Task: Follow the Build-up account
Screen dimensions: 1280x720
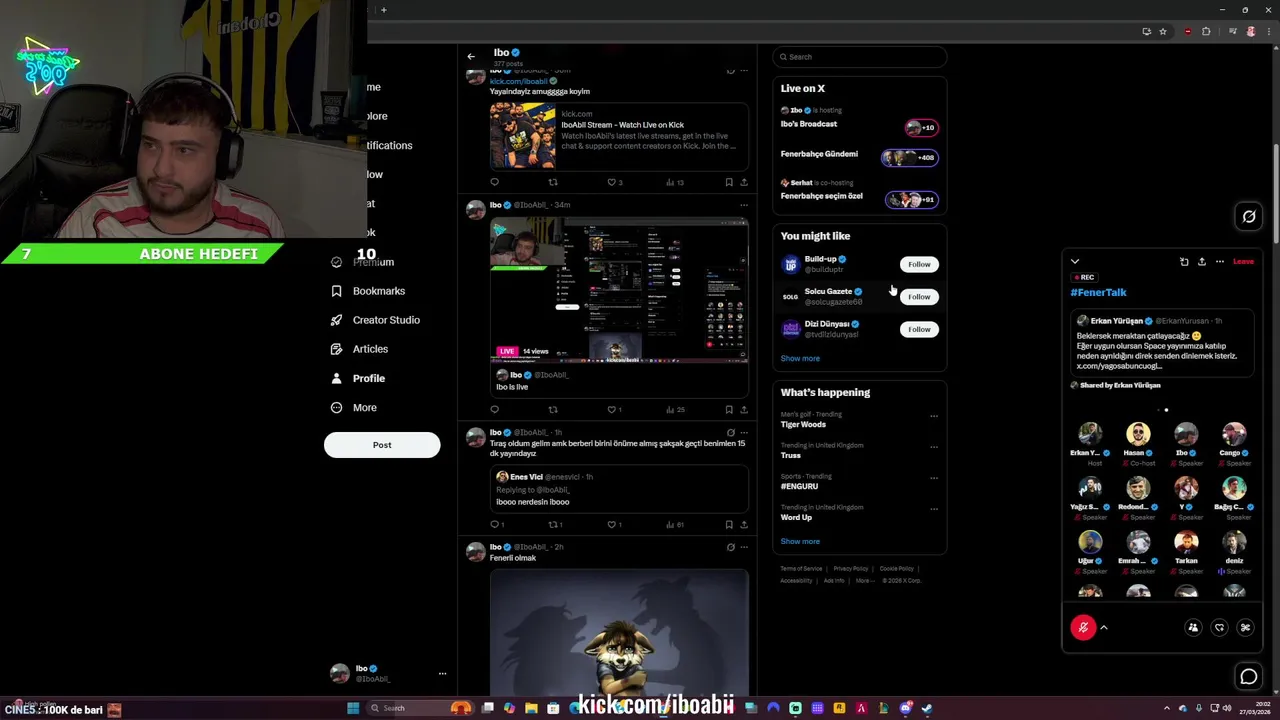Action: (919, 264)
